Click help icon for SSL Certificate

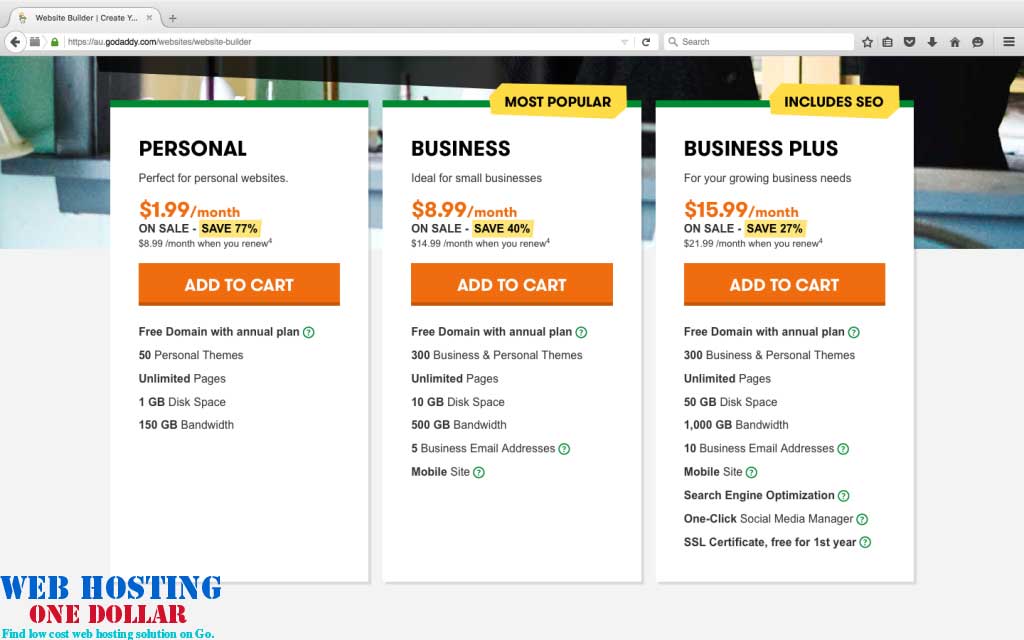pos(865,542)
